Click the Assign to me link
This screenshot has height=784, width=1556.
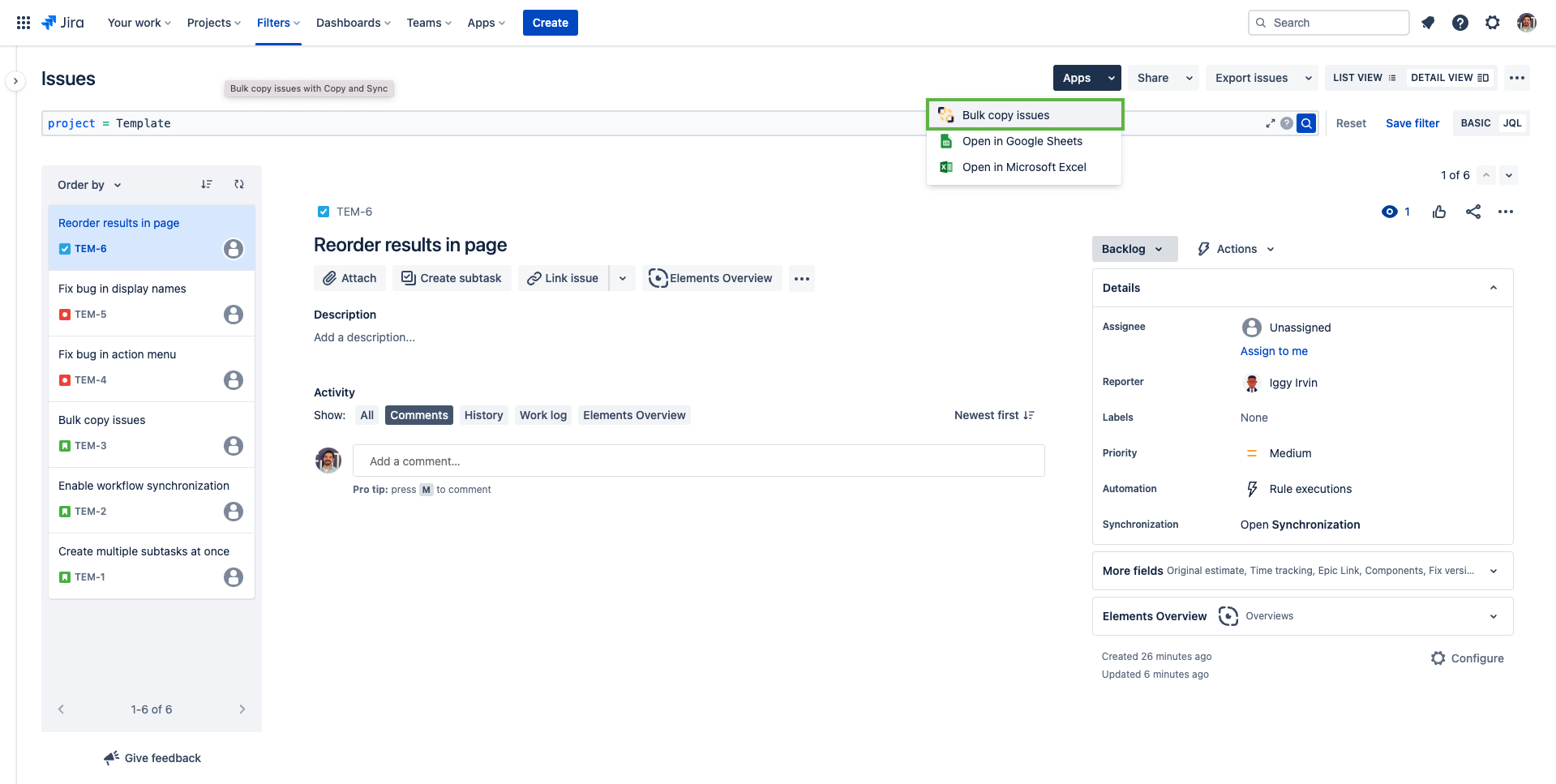click(x=1274, y=351)
